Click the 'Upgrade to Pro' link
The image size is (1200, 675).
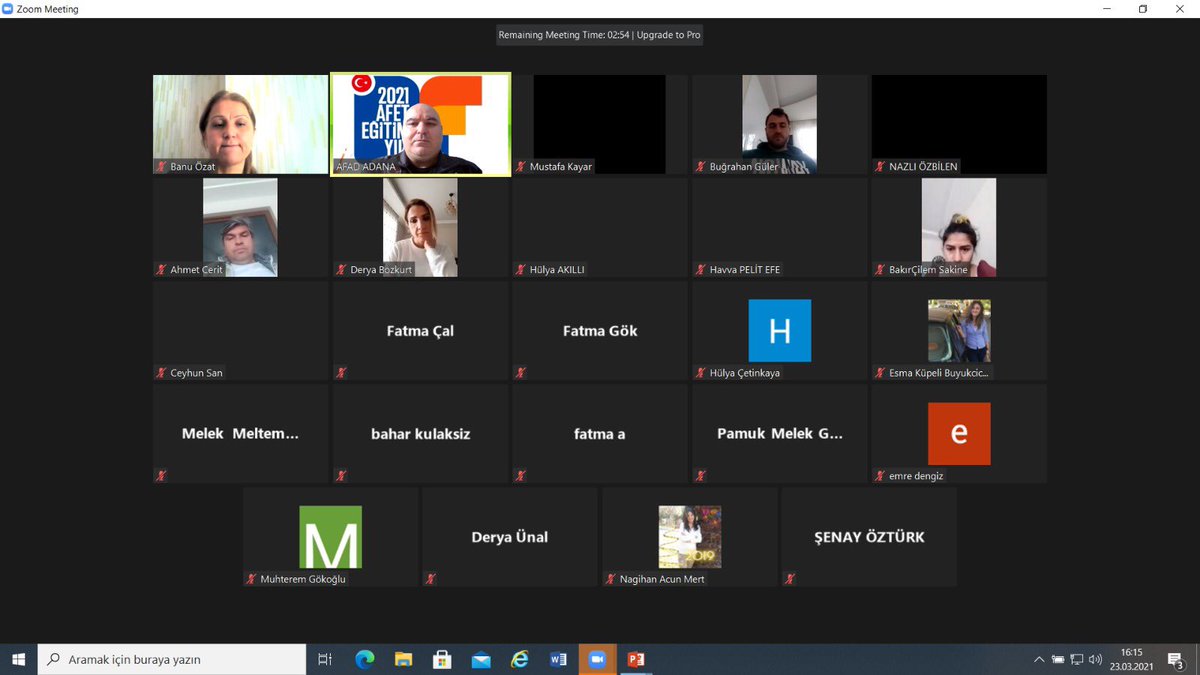click(x=669, y=35)
